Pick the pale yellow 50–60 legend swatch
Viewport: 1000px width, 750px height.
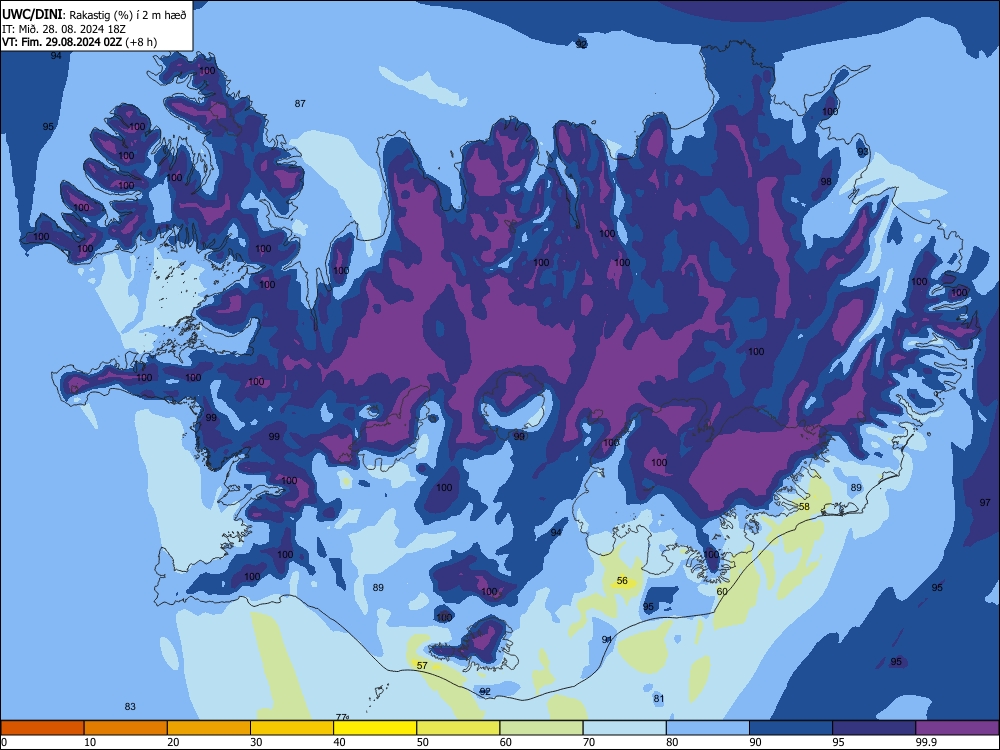pyautogui.click(x=458, y=728)
